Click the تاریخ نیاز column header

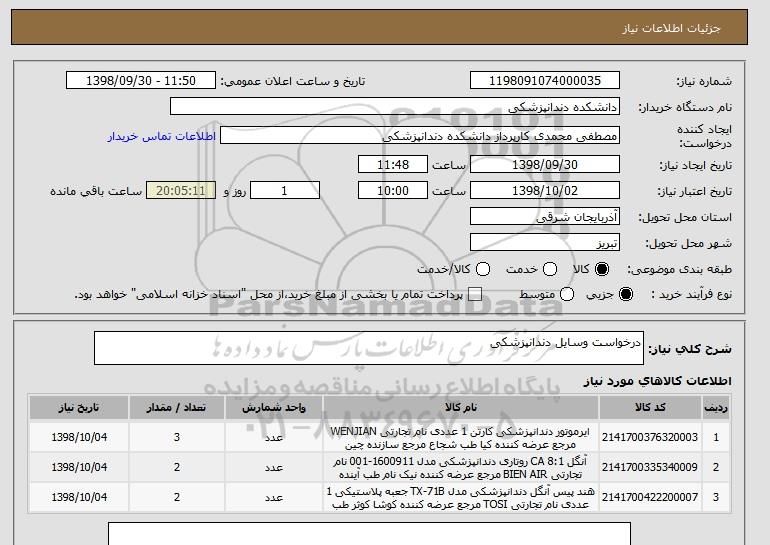pos(79,408)
